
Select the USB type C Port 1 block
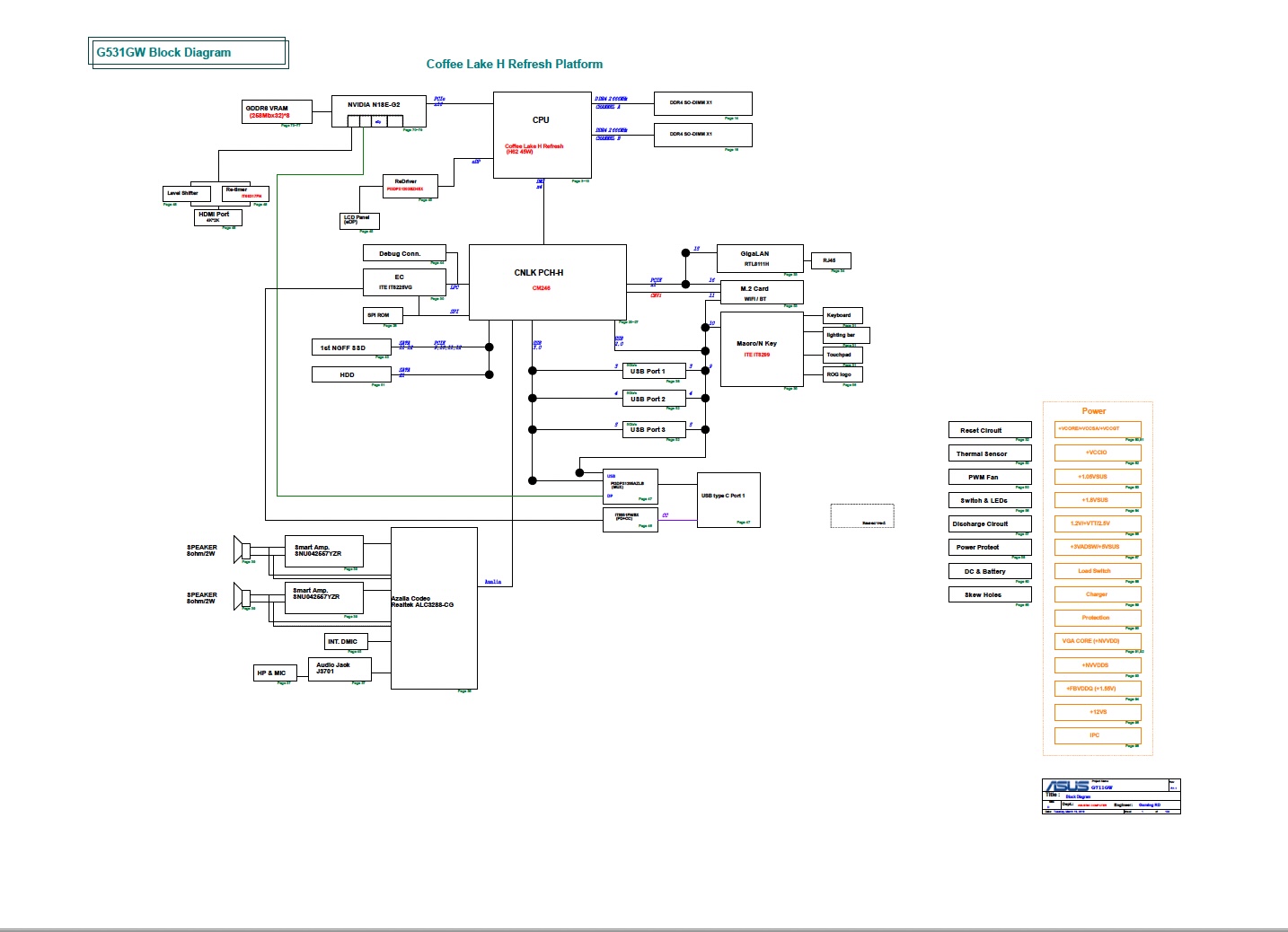[x=729, y=499]
